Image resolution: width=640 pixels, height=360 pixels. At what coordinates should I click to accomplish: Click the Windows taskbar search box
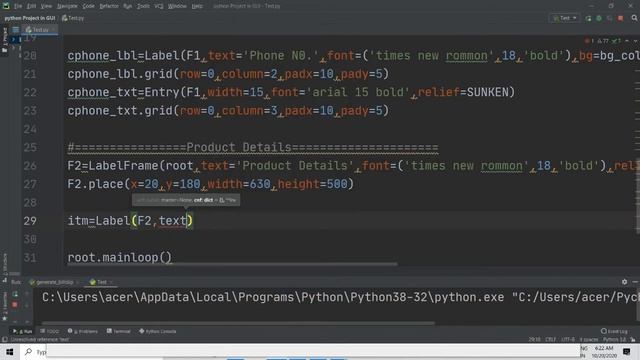[x=34, y=351]
